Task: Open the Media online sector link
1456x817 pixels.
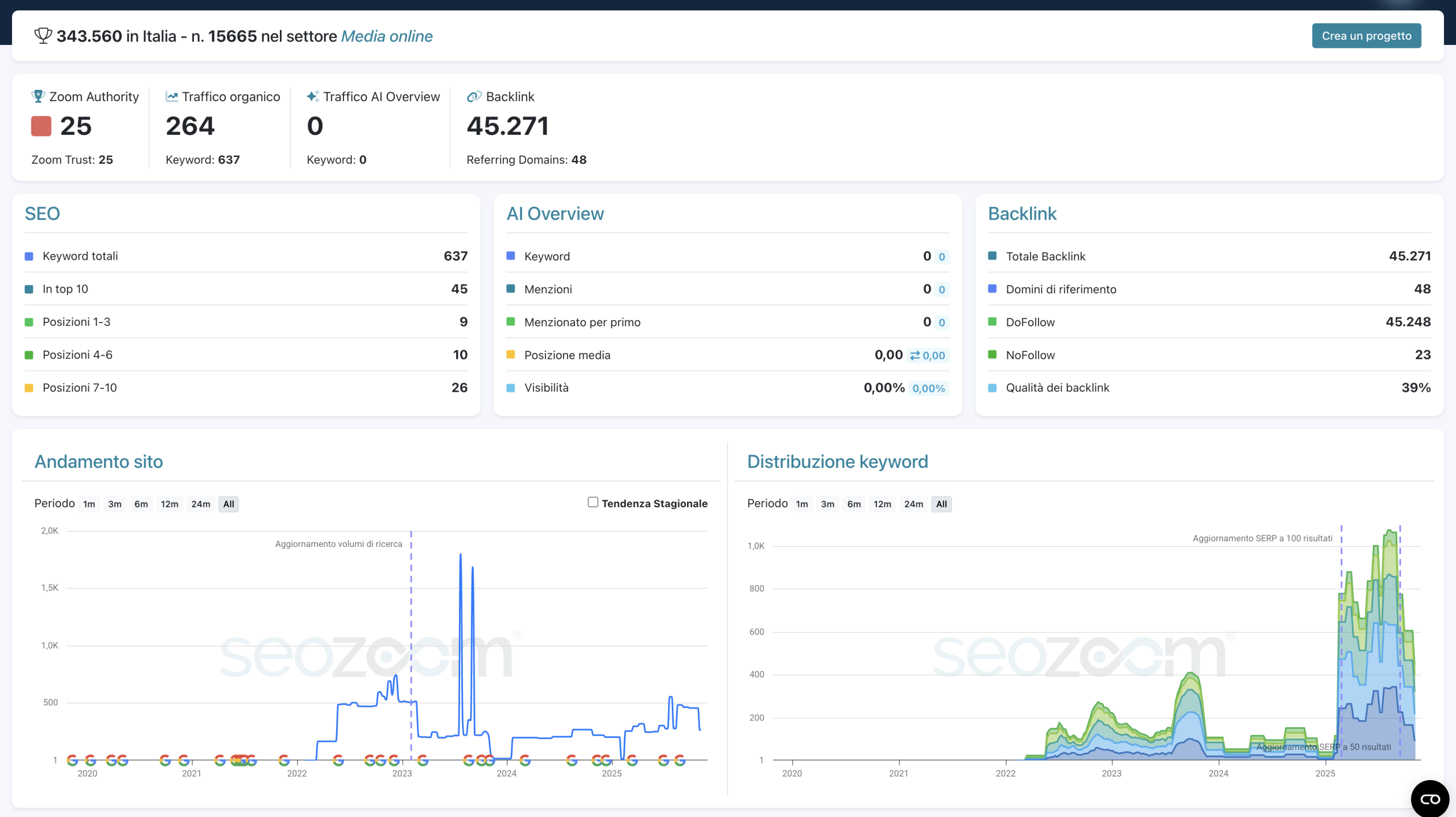Action: (387, 36)
